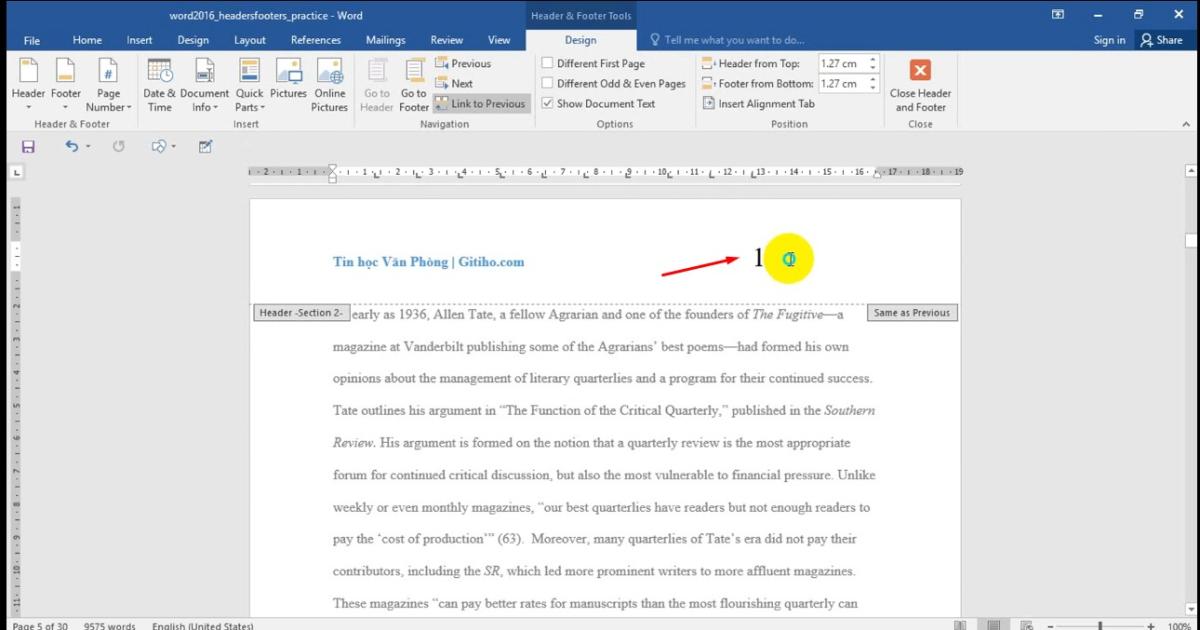Viewport: 1200px width, 630px height.
Task: Toggle the Link to Previous button
Action: point(481,104)
